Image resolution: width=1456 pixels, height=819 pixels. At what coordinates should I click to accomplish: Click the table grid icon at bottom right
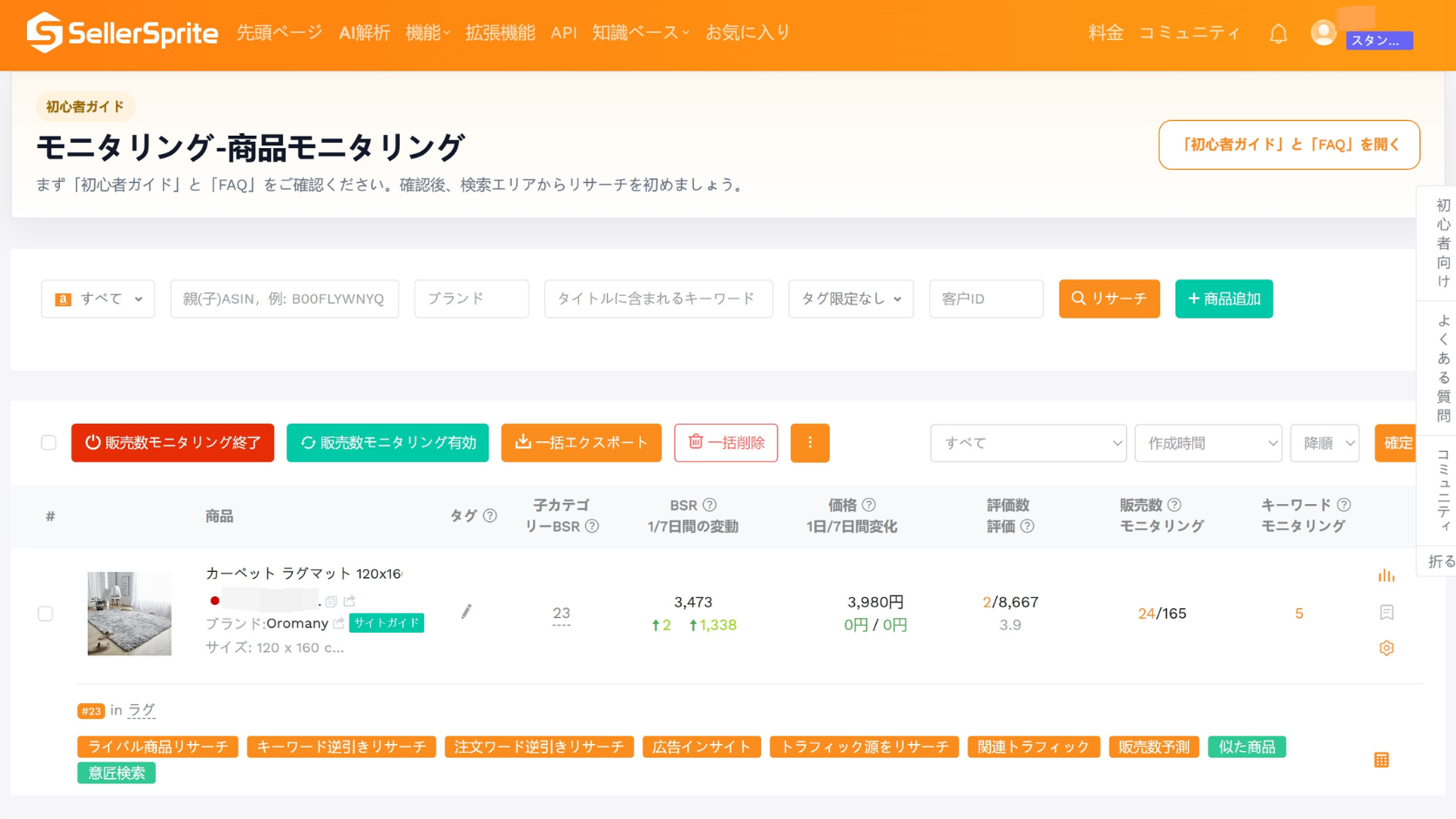(x=1381, y=760)
